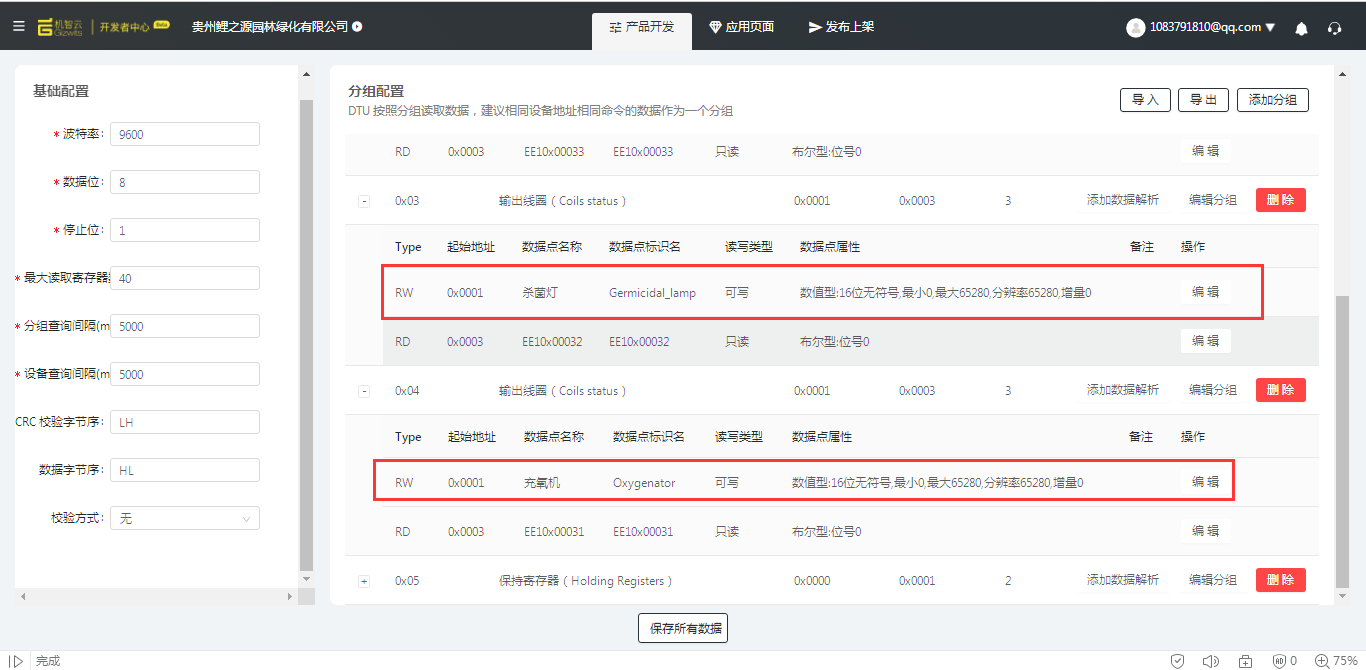Image resolution: width=1366 pixels, height=670 pixels.
Task: Open the company switcher arrow icon
Action: point(358,27)
